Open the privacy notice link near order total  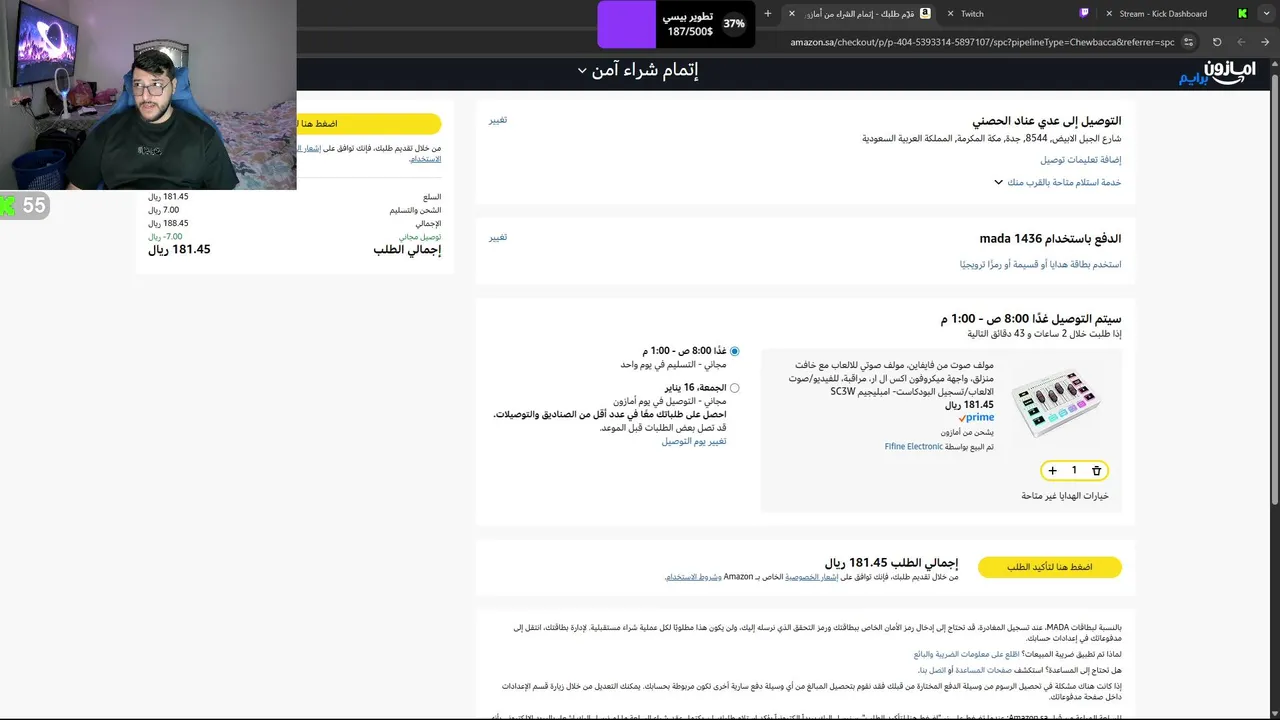pyautogui.click(x=811, y=577)
